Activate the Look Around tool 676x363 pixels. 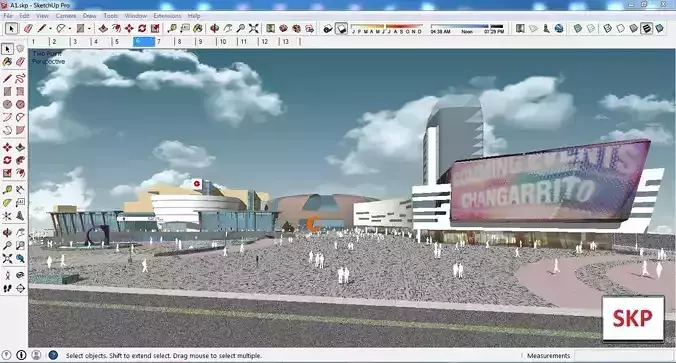20,275
